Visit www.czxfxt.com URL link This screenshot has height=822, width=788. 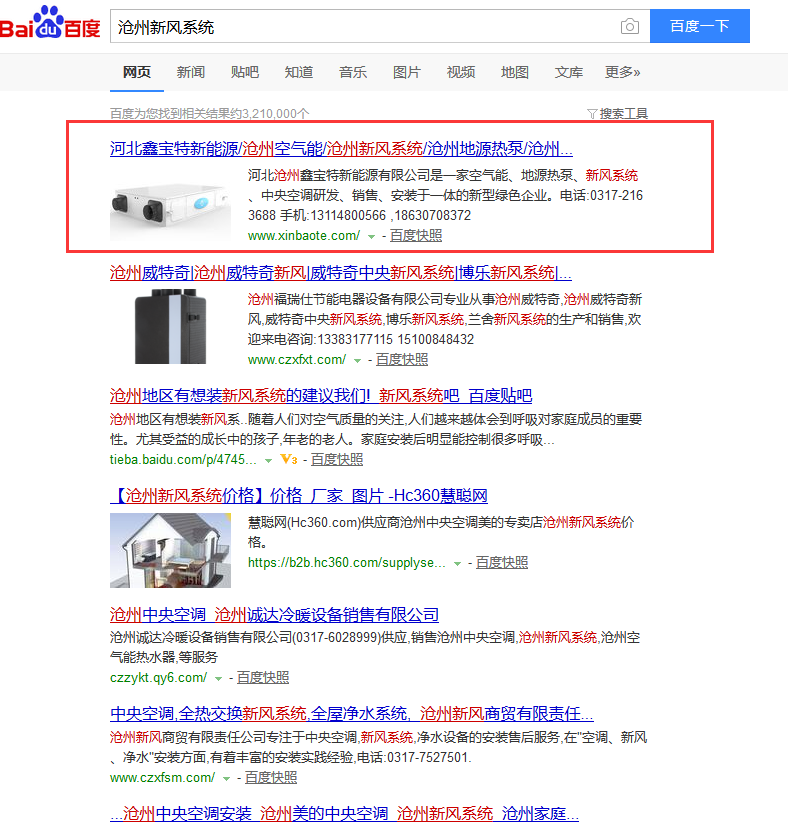click(297, 360)
